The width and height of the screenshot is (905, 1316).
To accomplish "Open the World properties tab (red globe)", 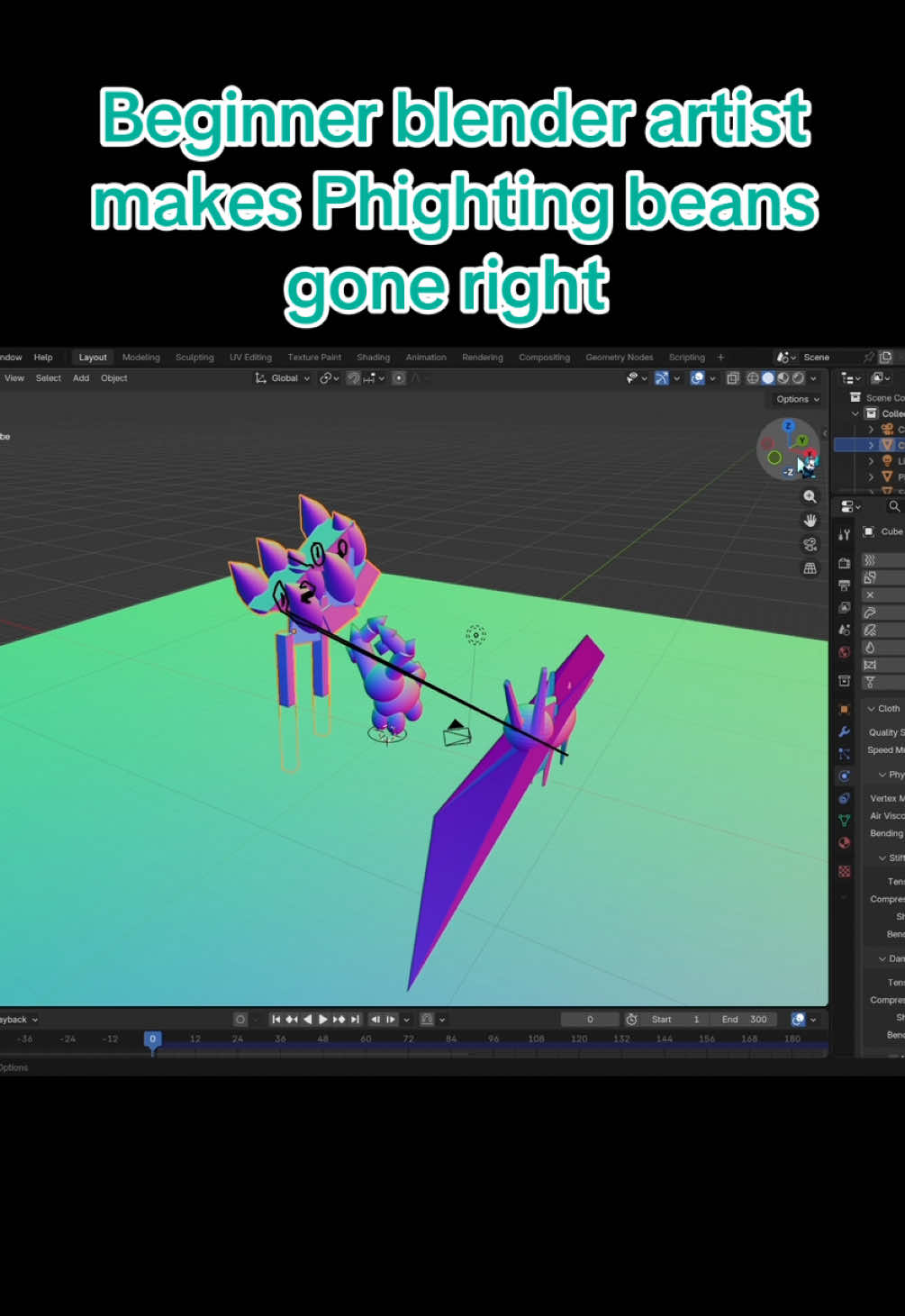I will point(844,652).
